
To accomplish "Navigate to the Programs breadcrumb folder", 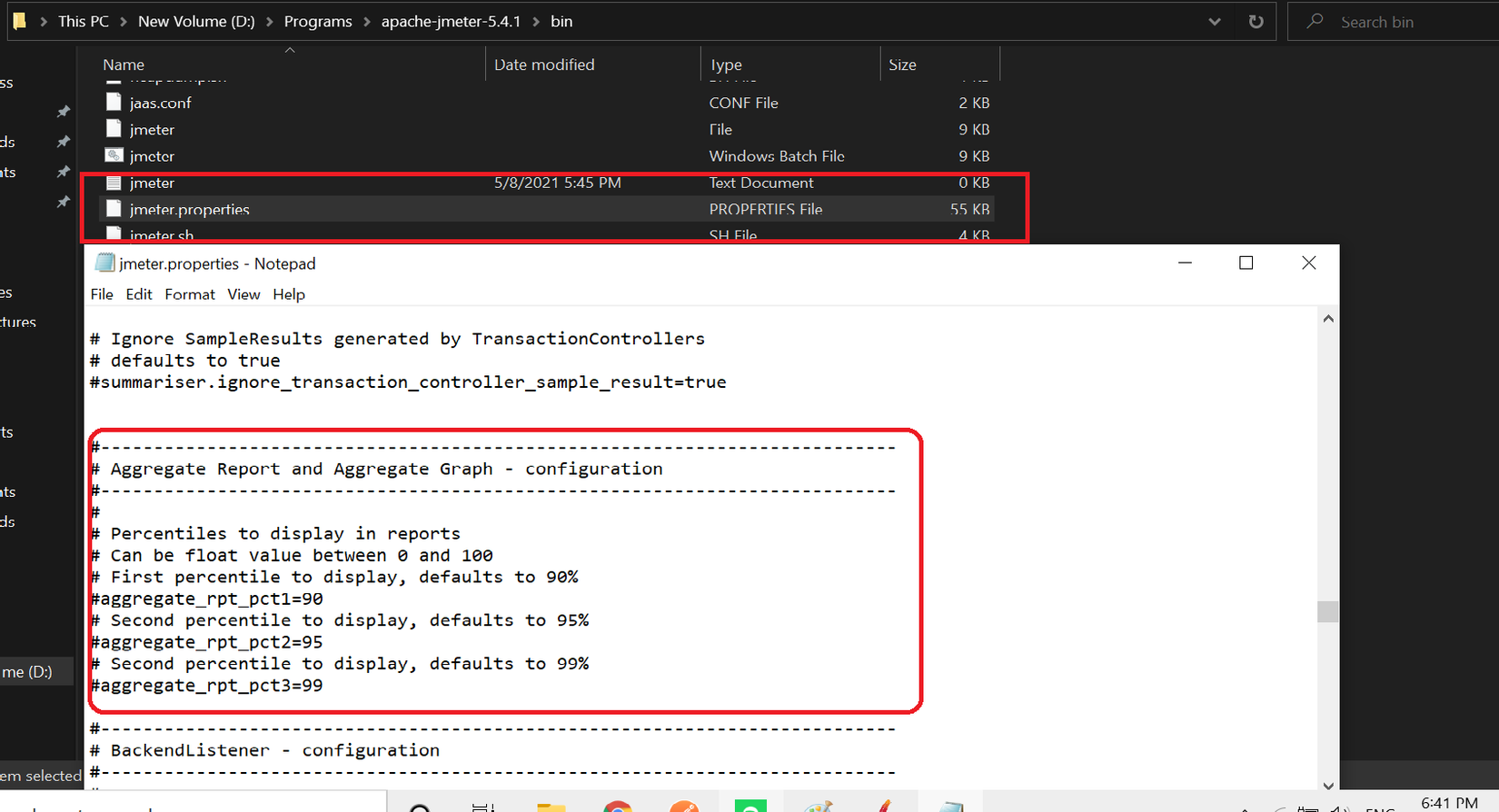I will pyautogui.click(x=318, y=22).
